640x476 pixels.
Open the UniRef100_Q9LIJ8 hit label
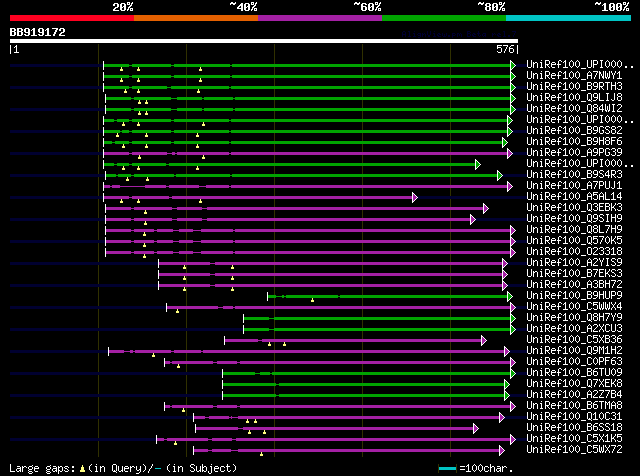click(x=574, y=98)
